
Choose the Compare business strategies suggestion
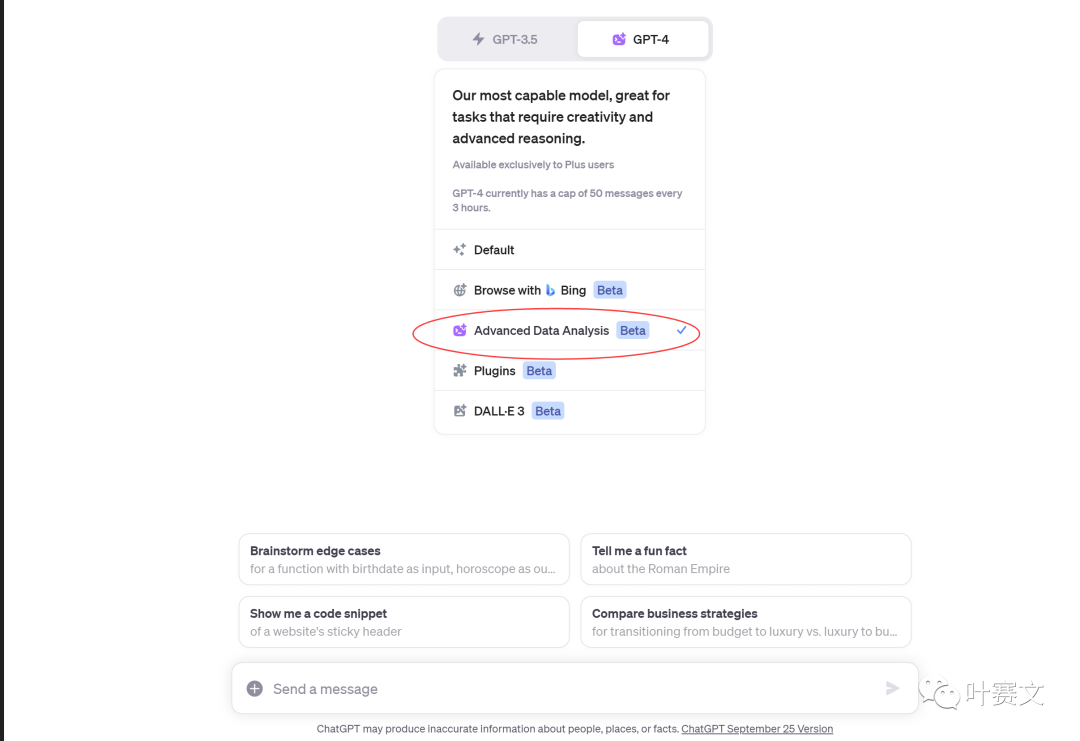(x=745, y=622)
